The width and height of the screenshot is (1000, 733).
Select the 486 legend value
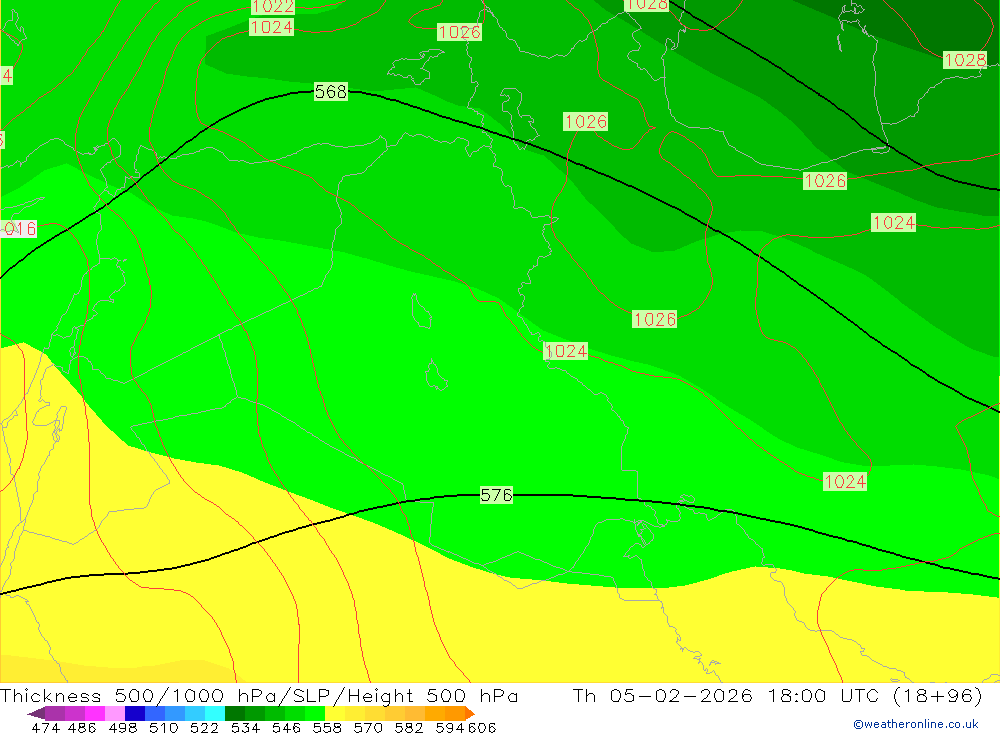click(x=82, y=727)
